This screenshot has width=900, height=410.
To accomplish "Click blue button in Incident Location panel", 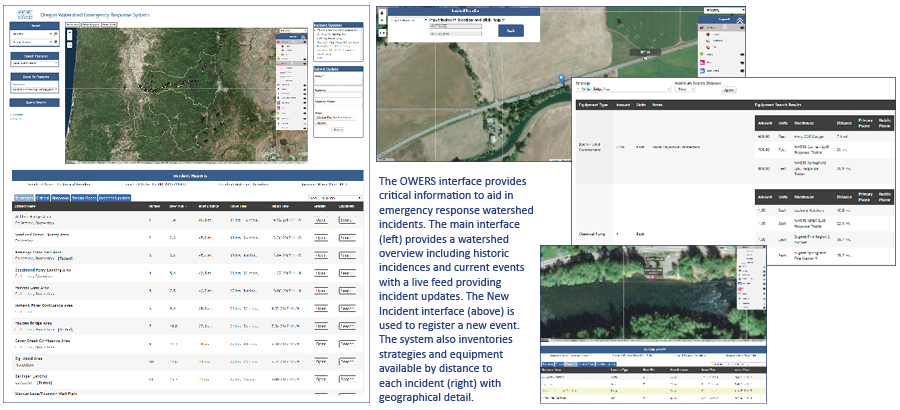I will pyautogui.click(x=511, y=30).
